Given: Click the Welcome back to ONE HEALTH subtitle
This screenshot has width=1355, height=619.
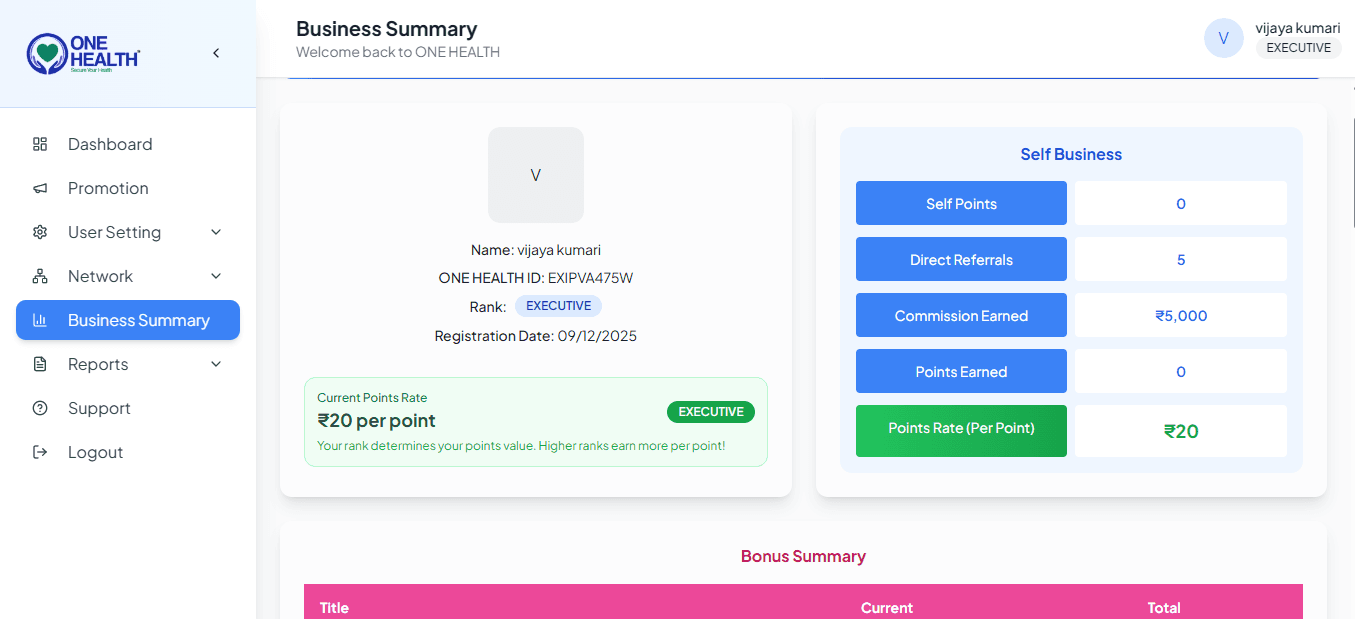Looking at the screenshot, I should pos(398,52).
